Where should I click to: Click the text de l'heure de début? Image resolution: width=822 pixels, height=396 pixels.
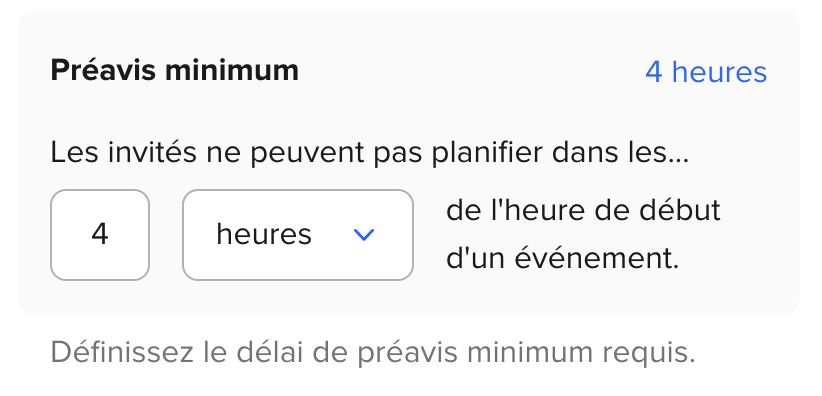[583, 210]
